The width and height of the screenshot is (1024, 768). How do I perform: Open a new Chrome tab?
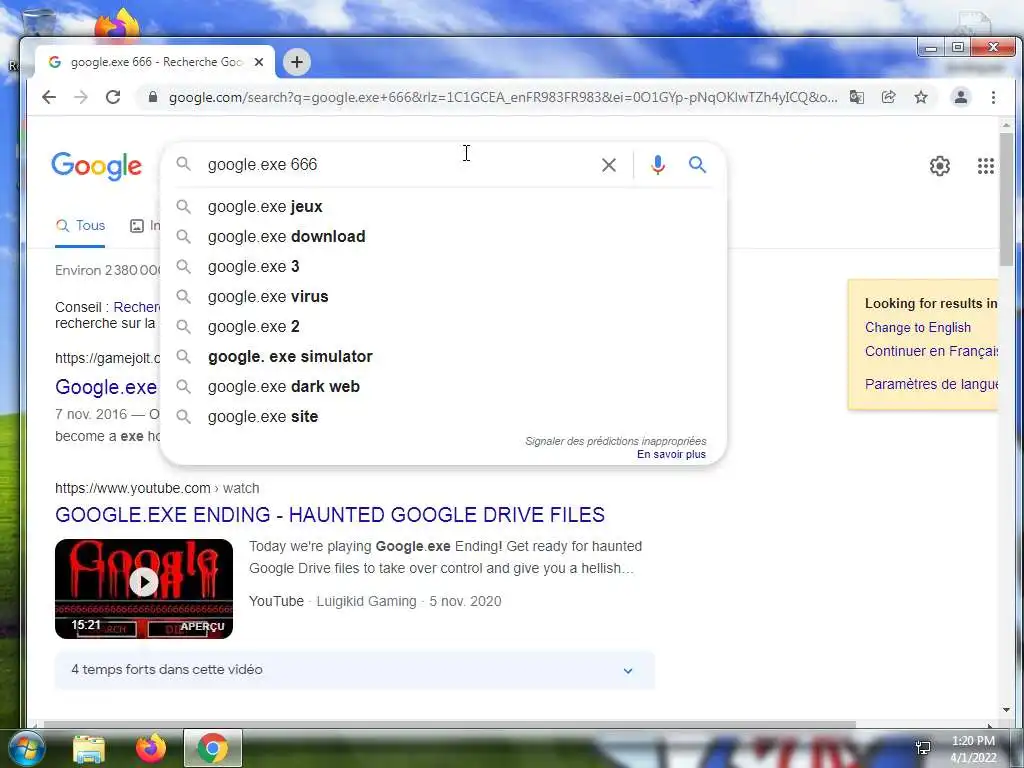[296, 62]
